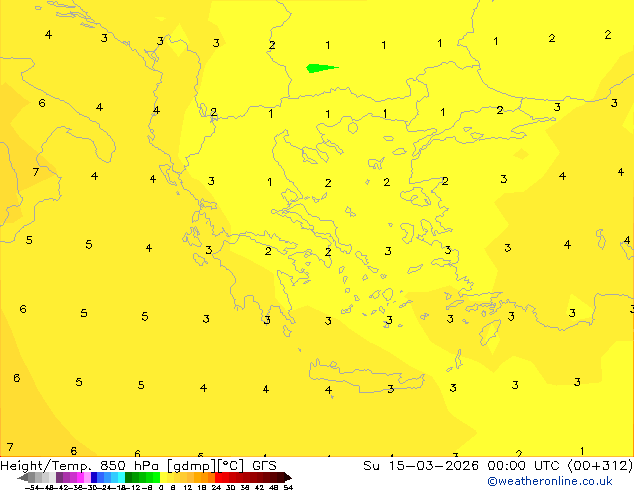Select the dark purple legend swatch
This screenshot has height=490, width=634.
[59, 478]
